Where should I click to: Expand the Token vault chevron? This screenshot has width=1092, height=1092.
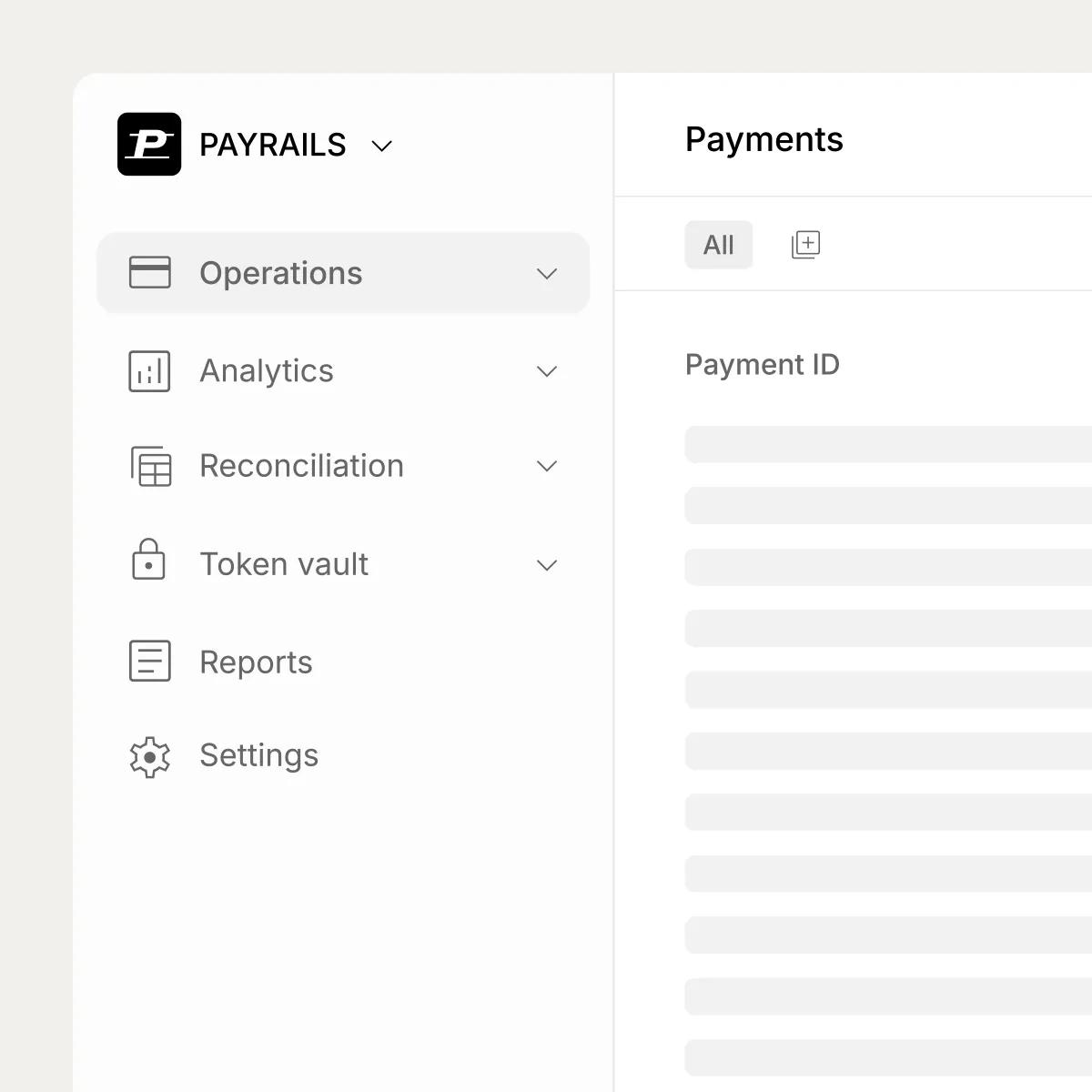(x=547, y=565)
